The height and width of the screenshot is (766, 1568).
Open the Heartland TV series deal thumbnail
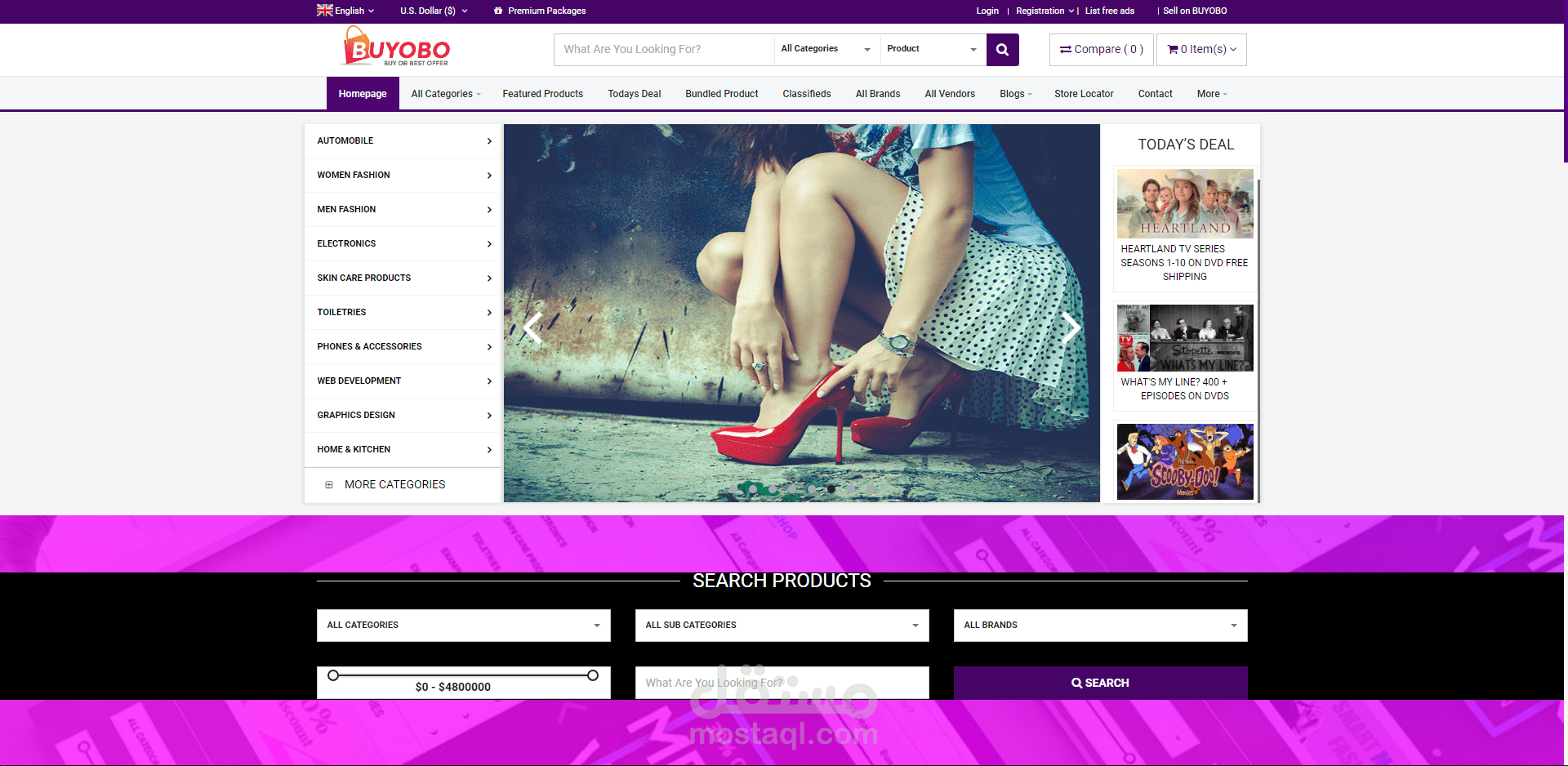point(1185,203)
